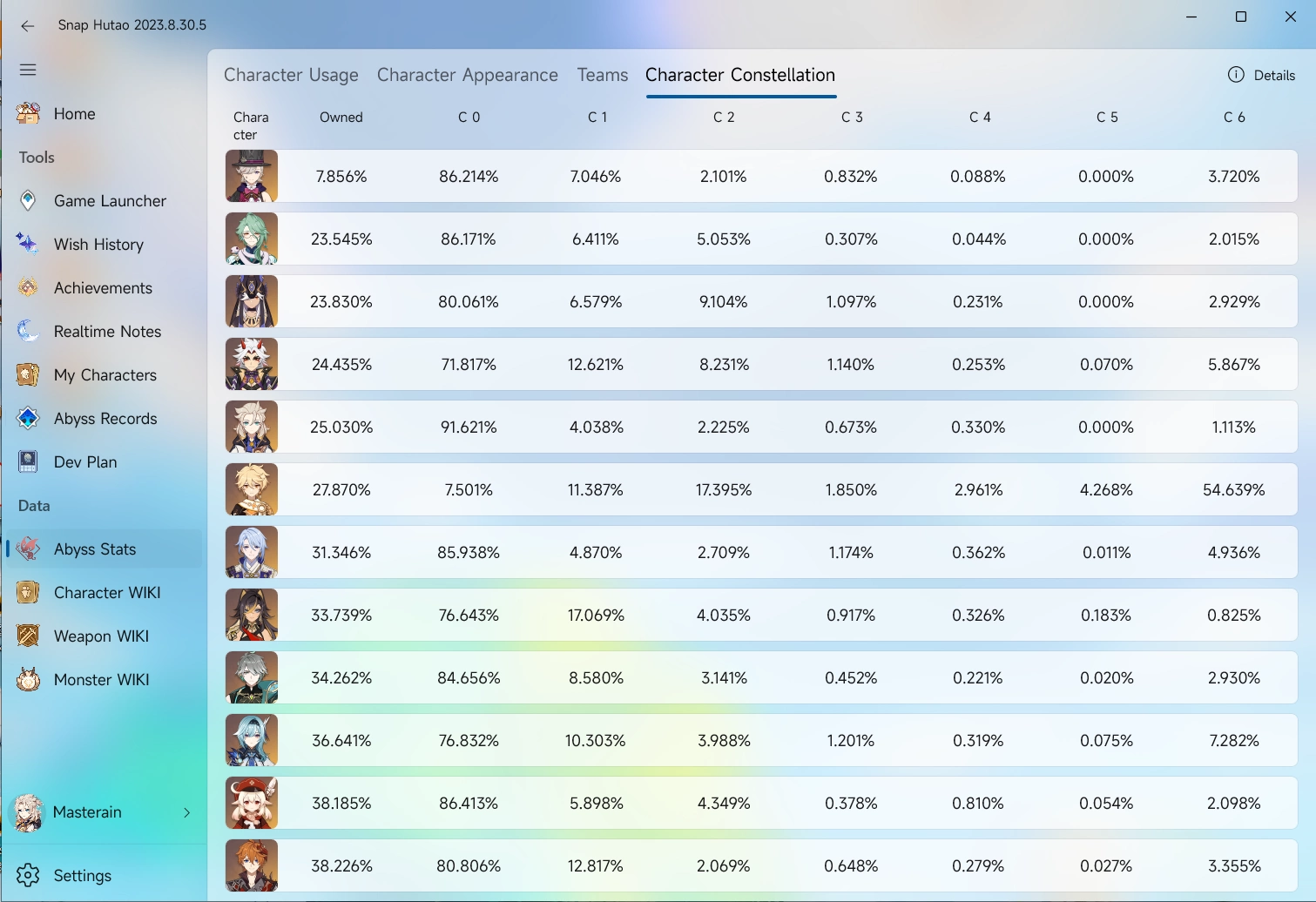Screen dimensions: 1316x902
Task: Open the Weapon WIKI icon
Action: pyautogui.click(x=28, y=636)
